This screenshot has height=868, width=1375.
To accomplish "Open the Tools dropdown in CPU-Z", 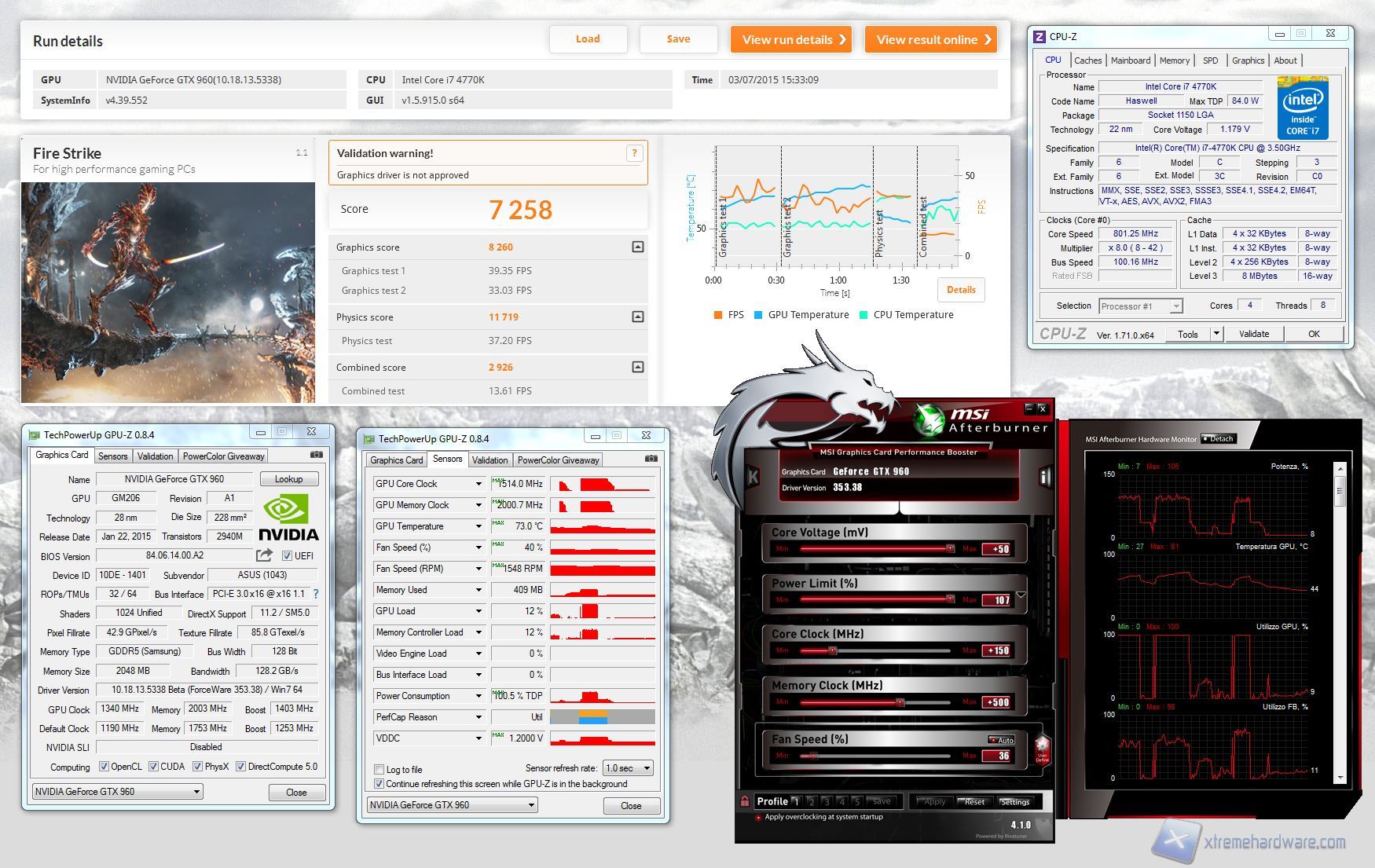I will click(x=1193, y=333).
